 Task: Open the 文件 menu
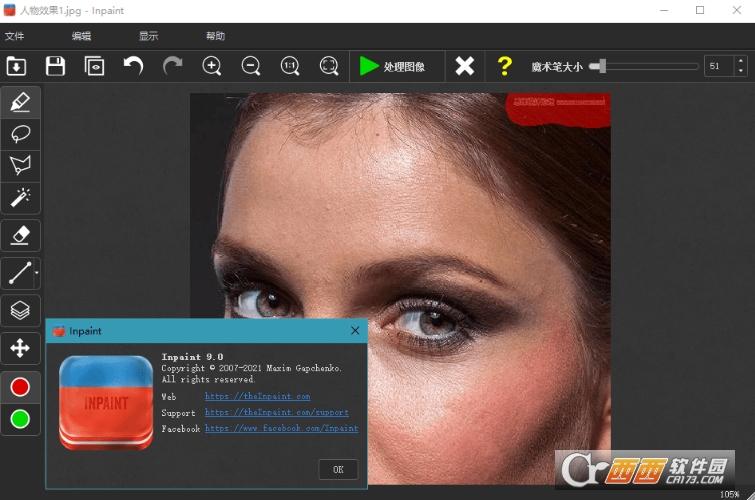15,36
